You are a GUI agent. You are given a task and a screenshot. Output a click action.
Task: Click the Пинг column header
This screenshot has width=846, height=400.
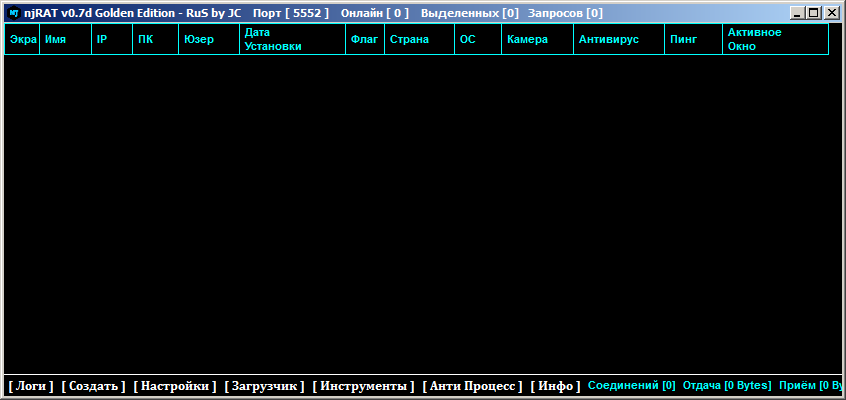pos(692,39)
